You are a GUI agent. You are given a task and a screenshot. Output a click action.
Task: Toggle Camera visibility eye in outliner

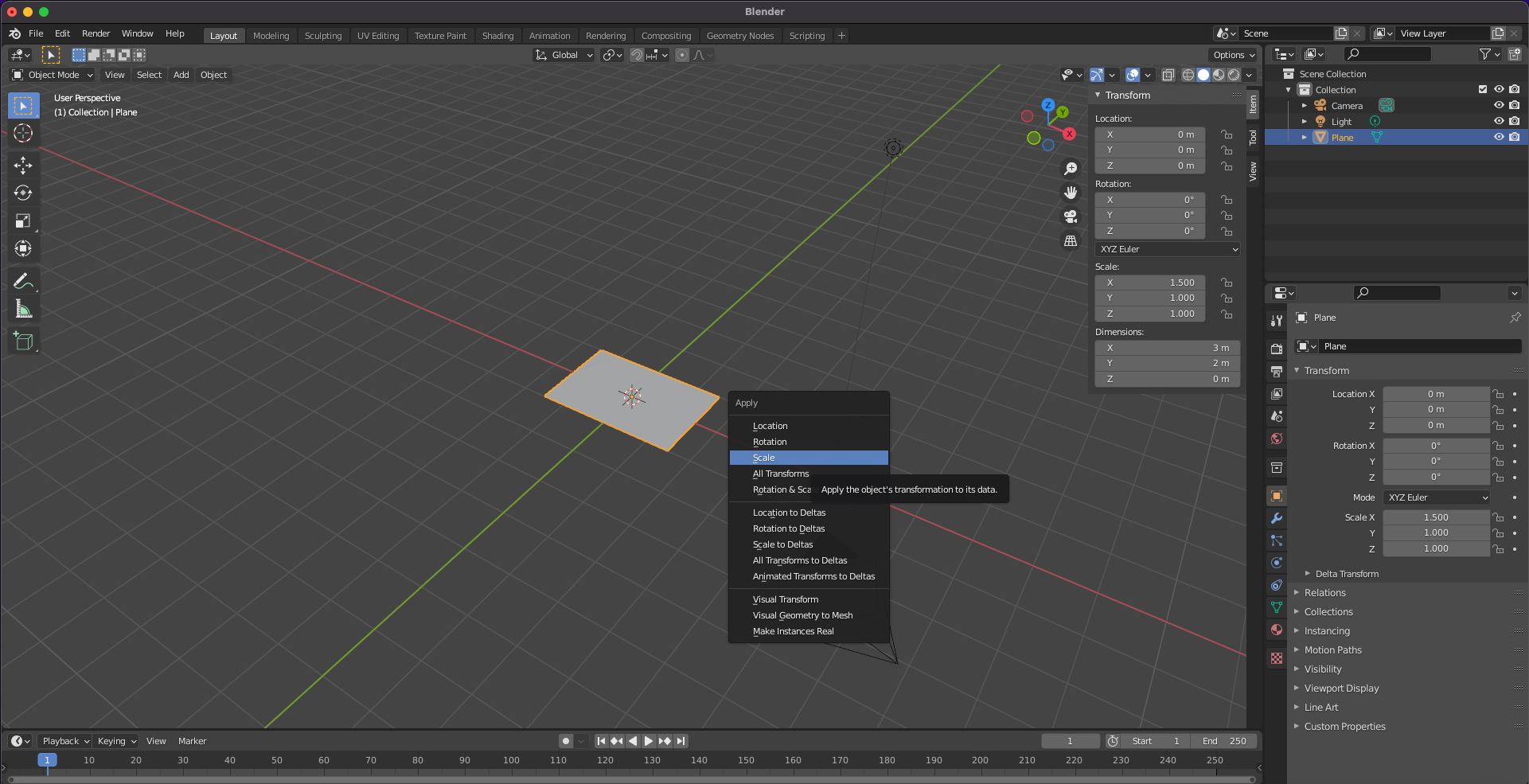tap(1499, 105)
